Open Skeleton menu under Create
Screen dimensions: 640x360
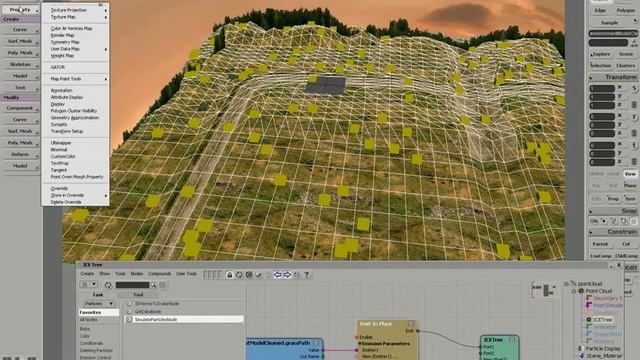pos(20,64)
